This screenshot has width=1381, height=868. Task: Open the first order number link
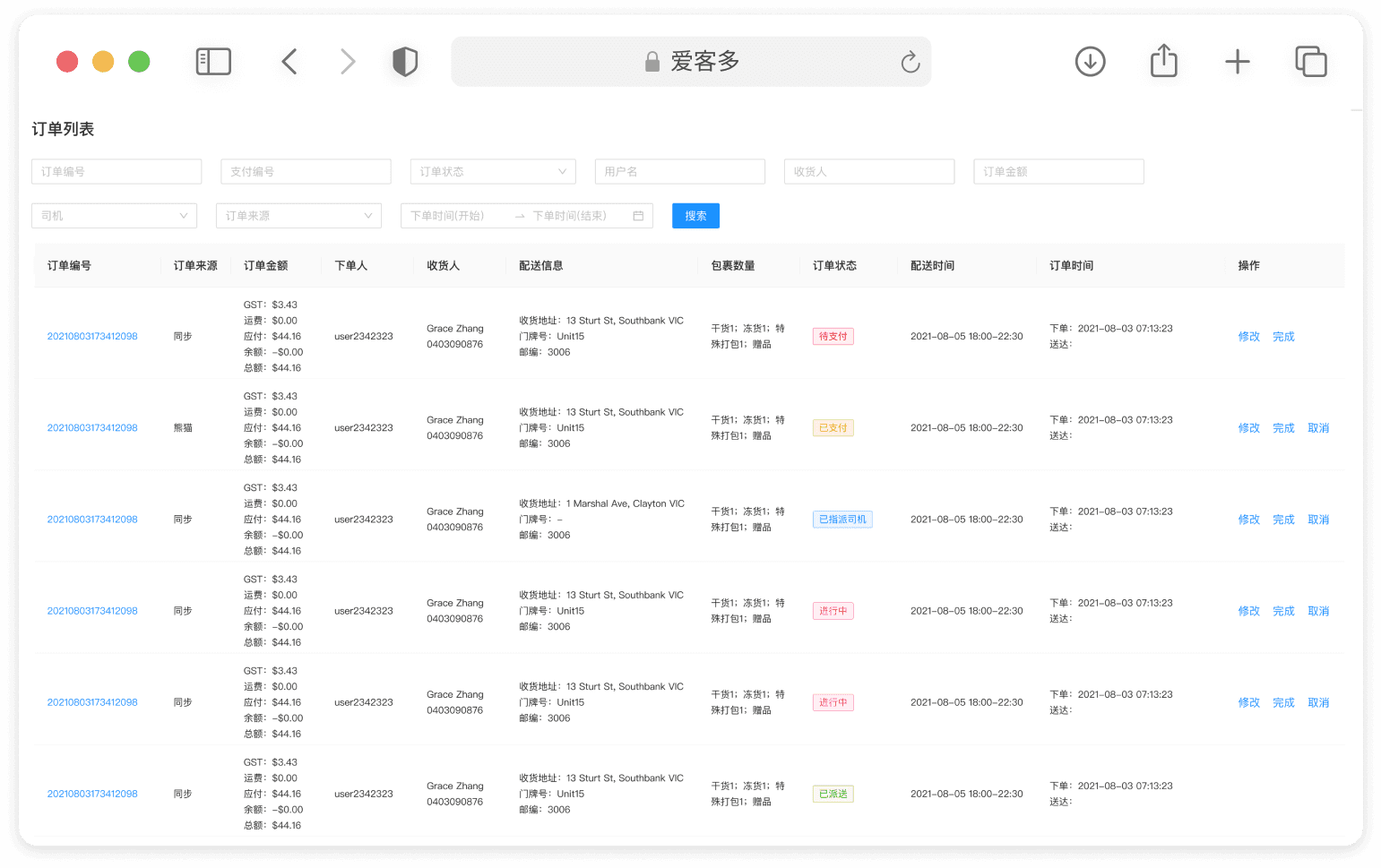click(92, 337)
